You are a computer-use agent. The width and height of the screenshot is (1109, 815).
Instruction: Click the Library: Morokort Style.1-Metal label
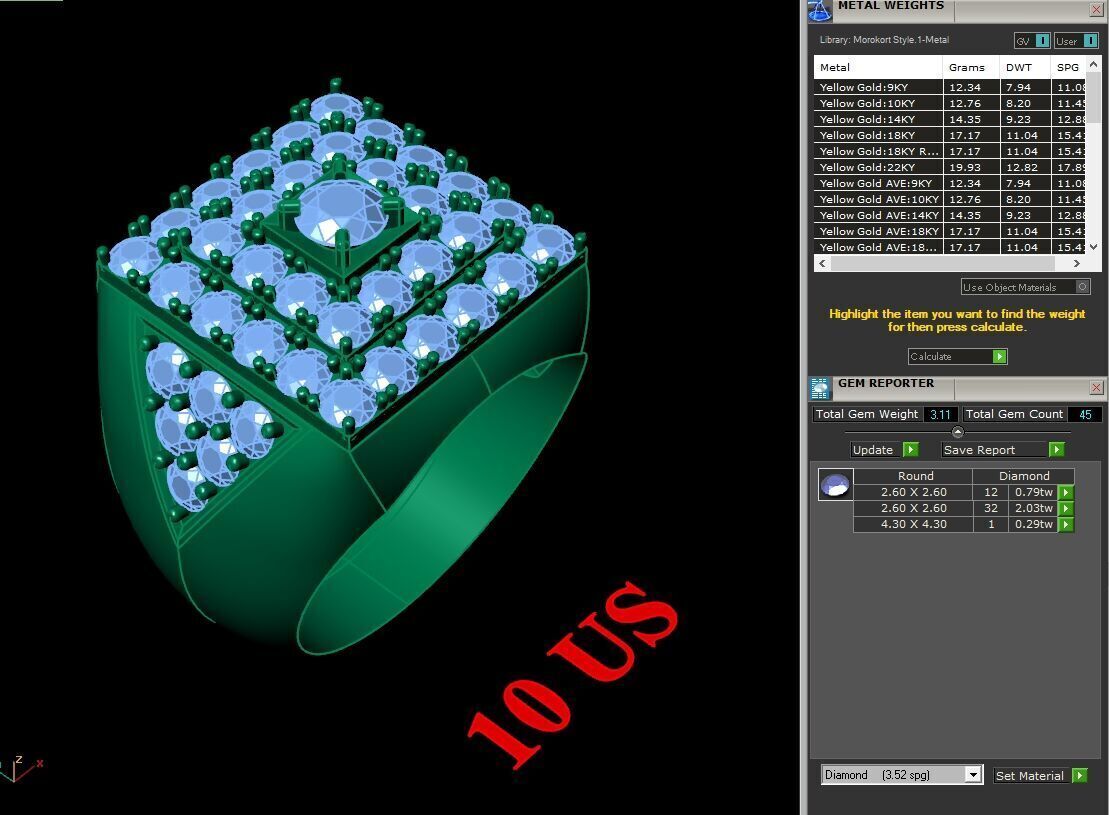[x=884, y=40]
